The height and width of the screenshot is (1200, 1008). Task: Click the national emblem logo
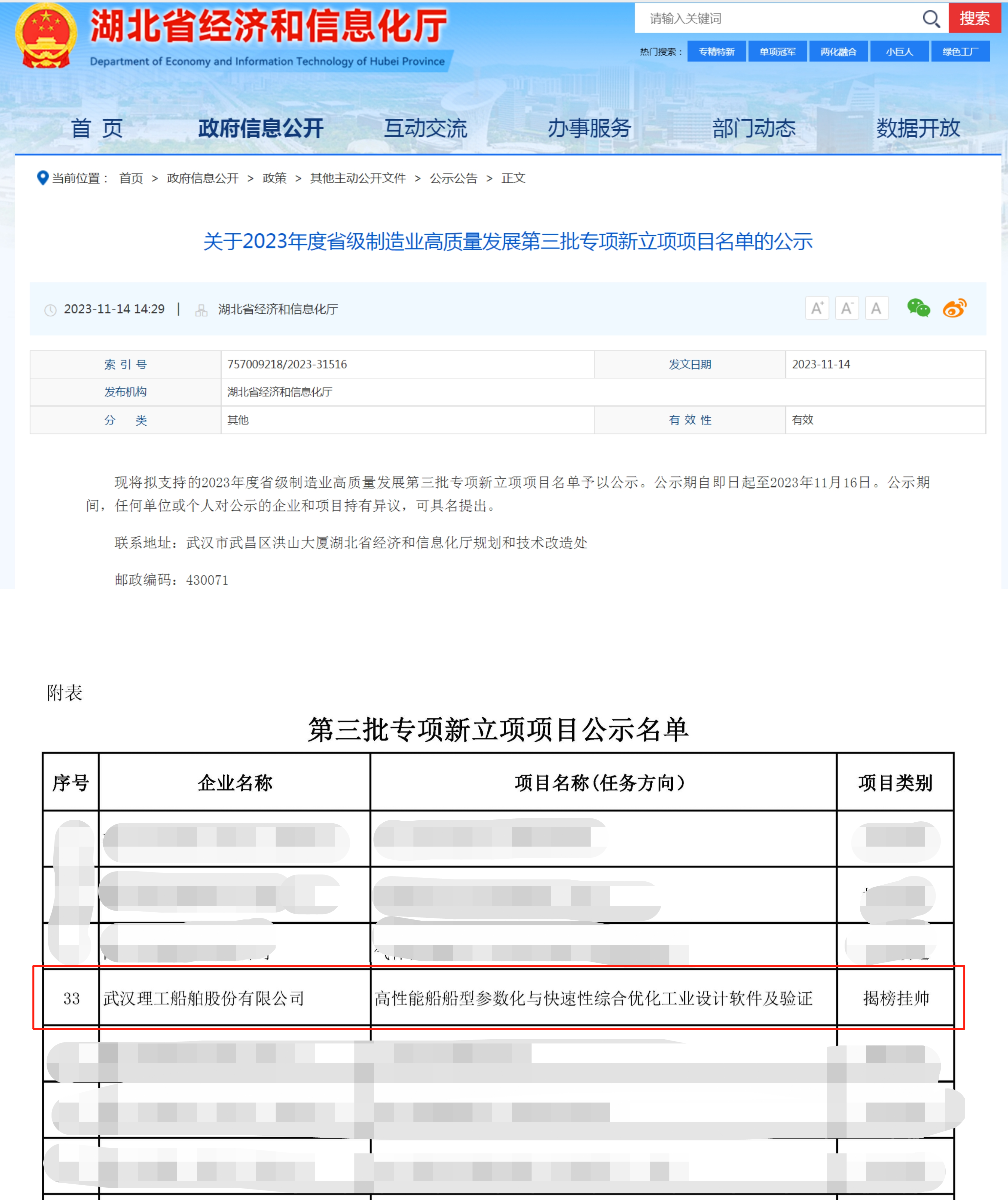click(46, 35)
